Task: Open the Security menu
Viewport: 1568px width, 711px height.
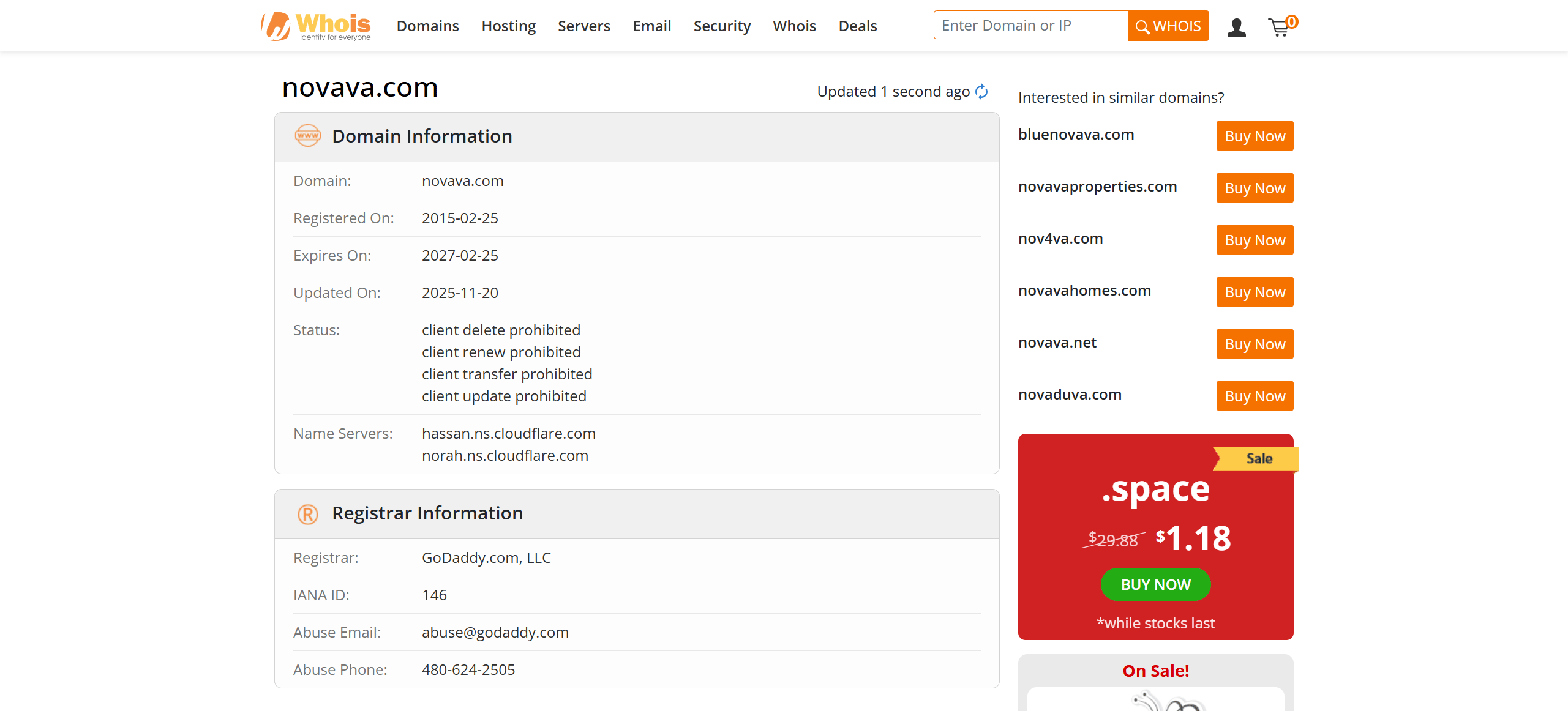Action: tap(722, 26)
